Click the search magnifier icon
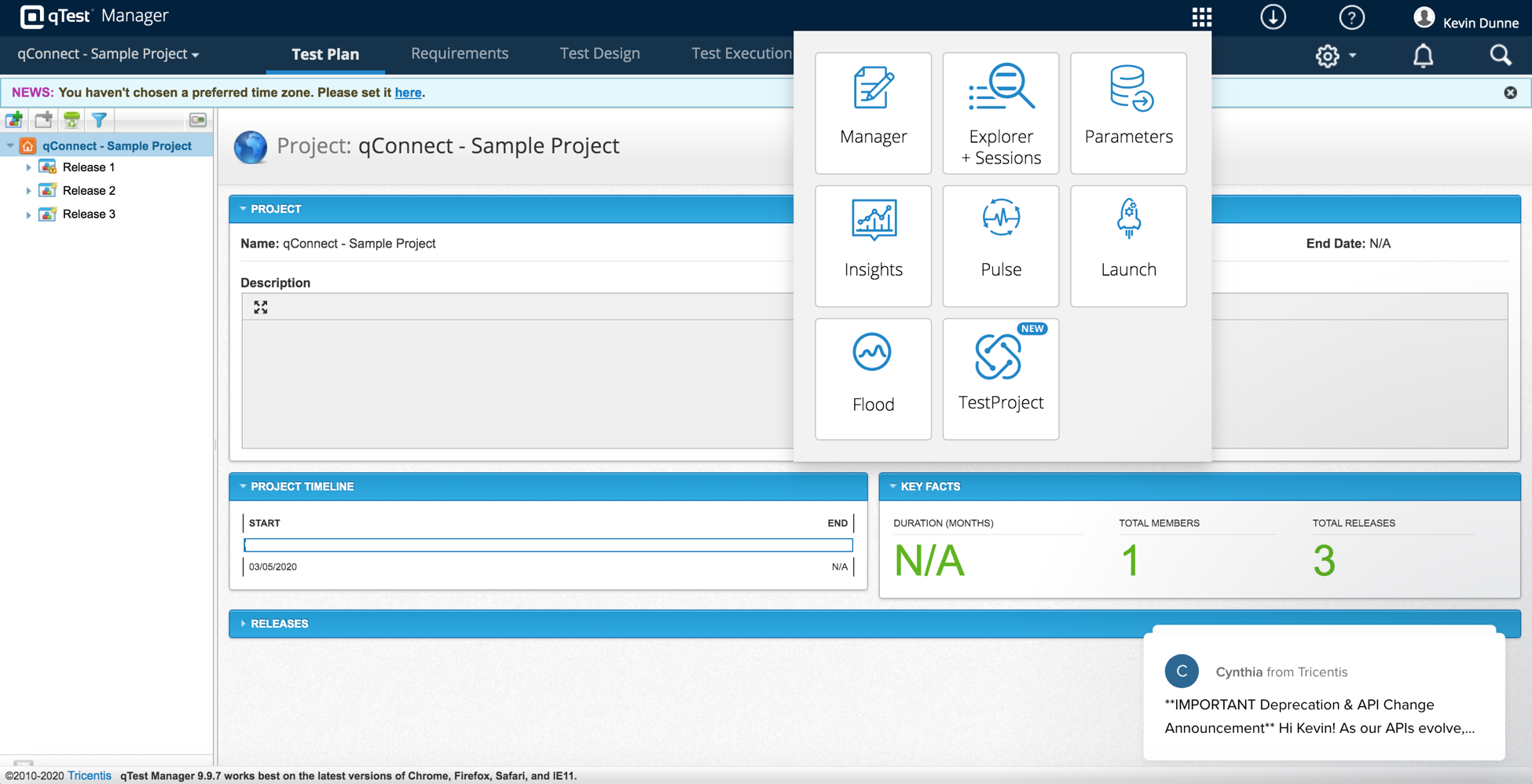Image resolution: width=1532 pixels, height=784 pixels. tap(1500, 55)
